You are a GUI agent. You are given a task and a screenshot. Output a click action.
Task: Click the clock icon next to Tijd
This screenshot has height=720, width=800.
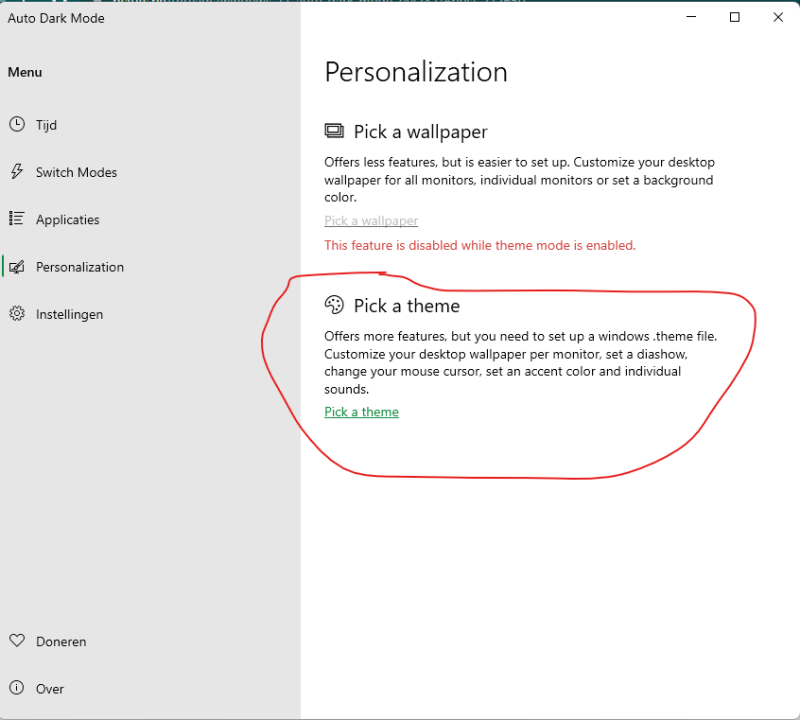[x=17, y=125]
